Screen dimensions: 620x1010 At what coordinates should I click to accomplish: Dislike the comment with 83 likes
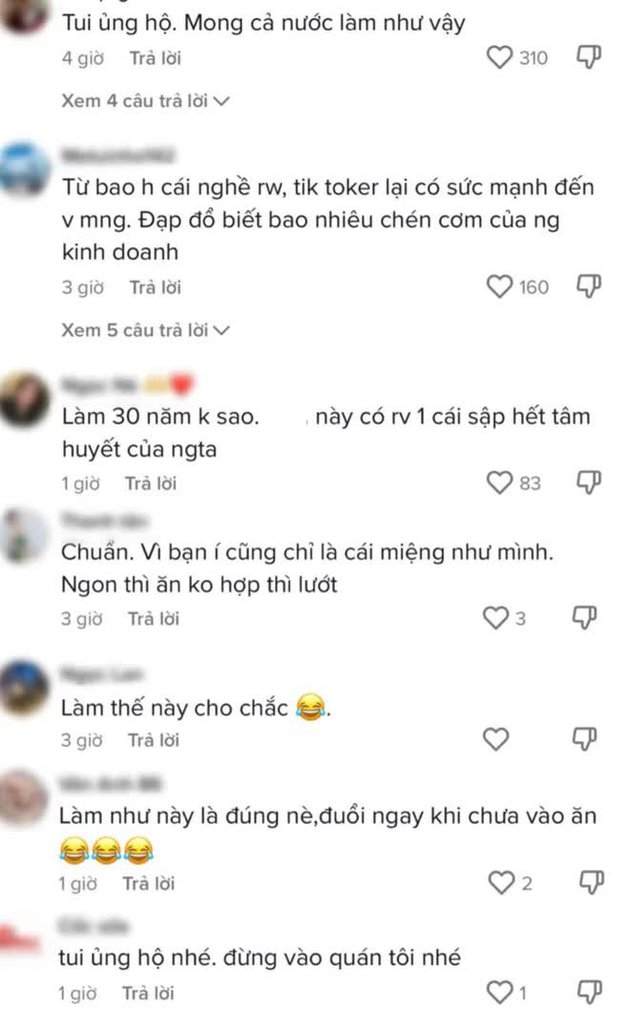(x=588, y=482)
